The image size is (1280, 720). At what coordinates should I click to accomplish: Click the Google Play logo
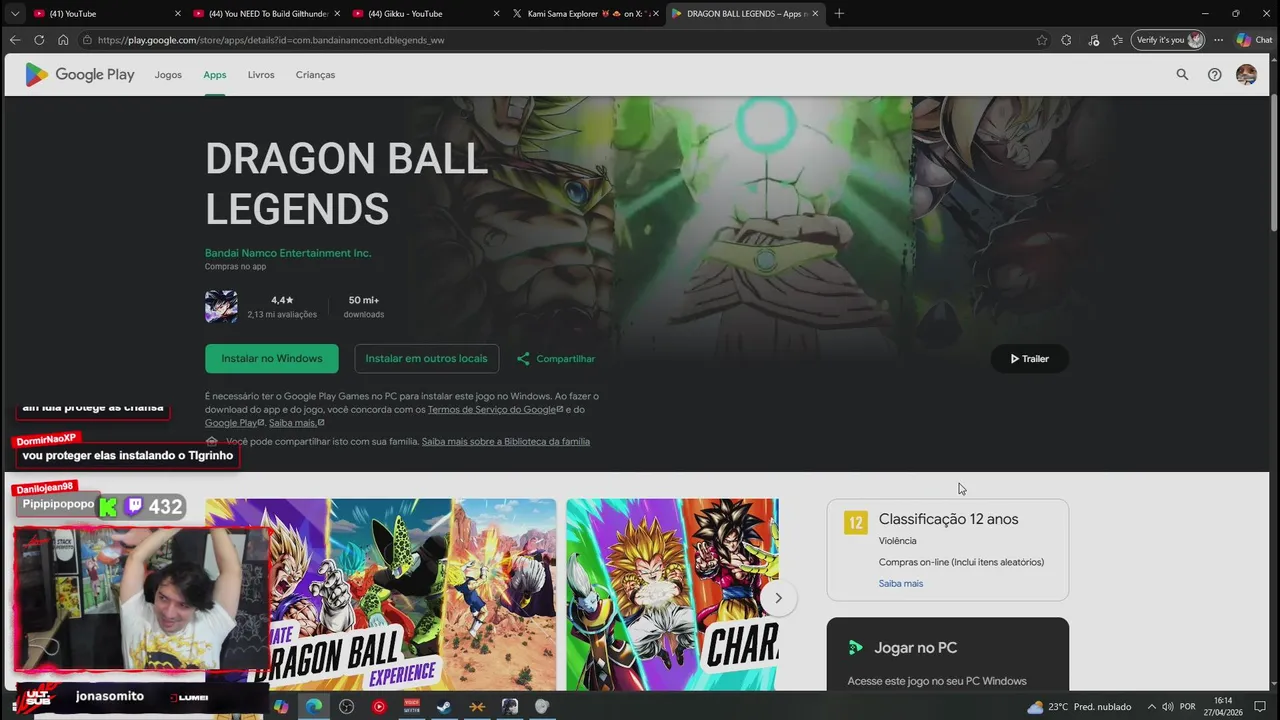79,75
